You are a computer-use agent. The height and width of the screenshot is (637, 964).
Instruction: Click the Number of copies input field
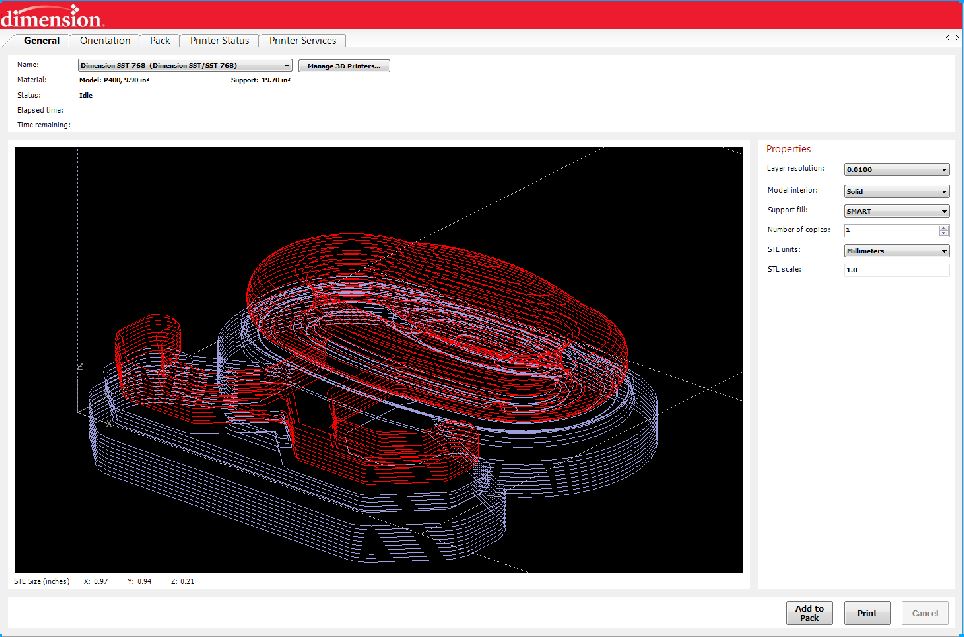click(890, 230)
